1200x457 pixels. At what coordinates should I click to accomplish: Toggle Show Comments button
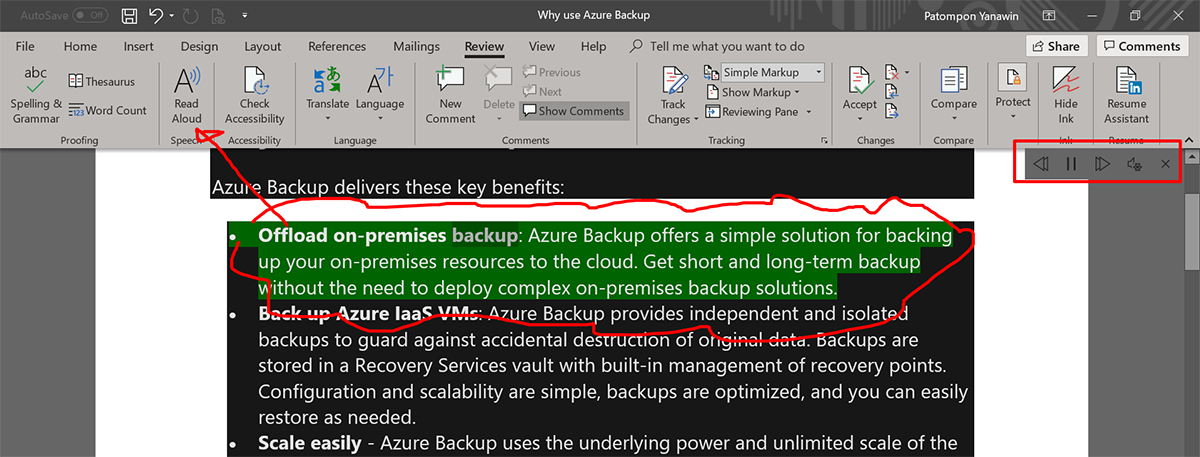click(x=573, y=111)
